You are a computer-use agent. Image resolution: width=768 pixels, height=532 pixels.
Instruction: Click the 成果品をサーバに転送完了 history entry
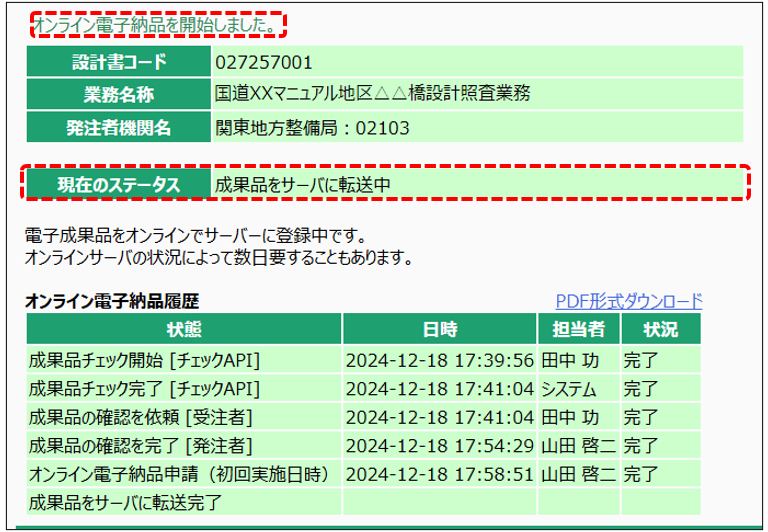click(x=126, y=501)
